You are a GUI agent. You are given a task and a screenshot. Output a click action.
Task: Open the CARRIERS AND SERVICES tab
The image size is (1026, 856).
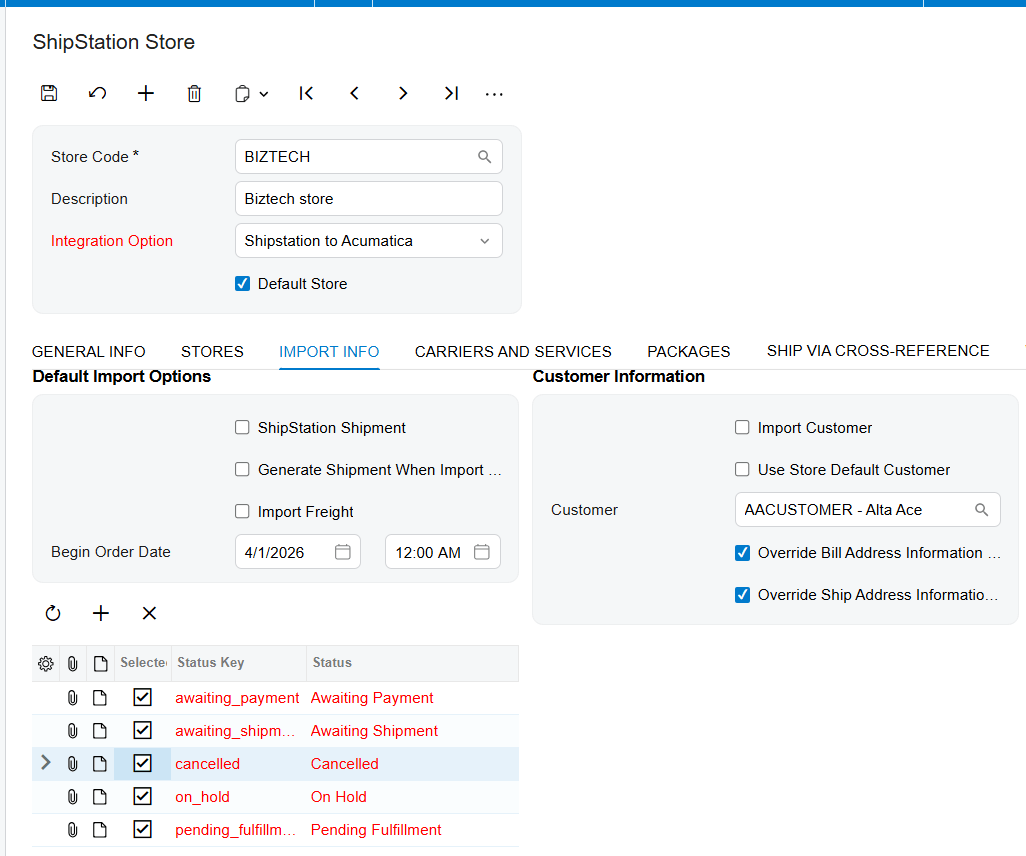pyautogui.click(x=513, y=351)
